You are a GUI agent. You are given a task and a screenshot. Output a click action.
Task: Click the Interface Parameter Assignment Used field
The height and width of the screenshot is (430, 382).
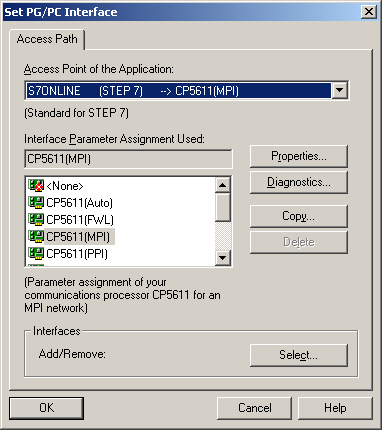[128, 159]
